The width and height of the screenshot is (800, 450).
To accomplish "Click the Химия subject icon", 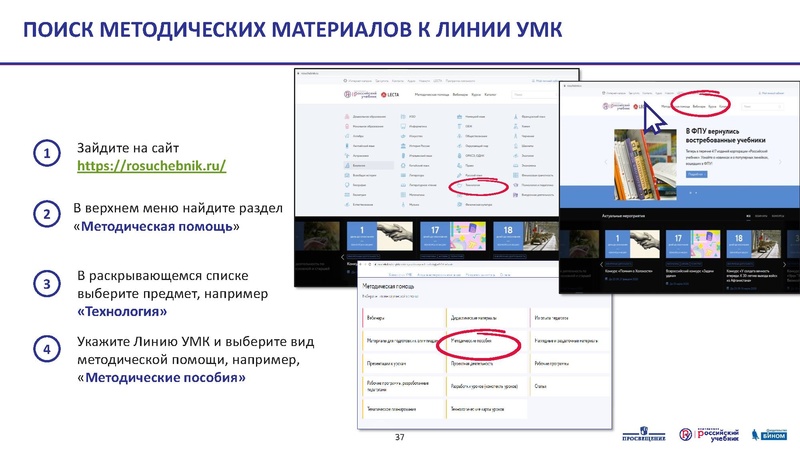I will (x=516, y=126).
